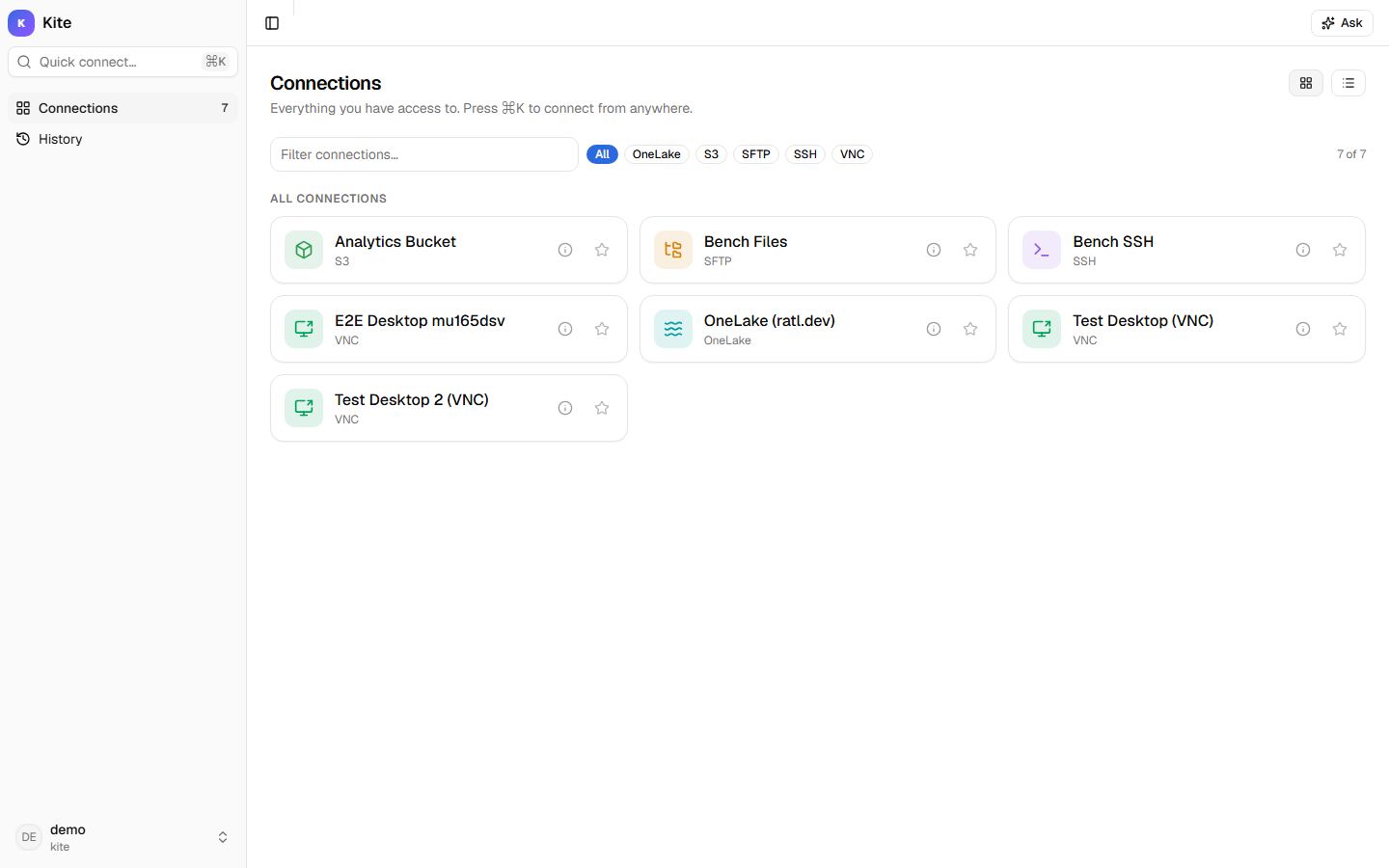The width and height of the screenshot is (1389, 868).
Task: Click the E2E Desktop mu165dsv monitor icon
Action: click(304, 329)
